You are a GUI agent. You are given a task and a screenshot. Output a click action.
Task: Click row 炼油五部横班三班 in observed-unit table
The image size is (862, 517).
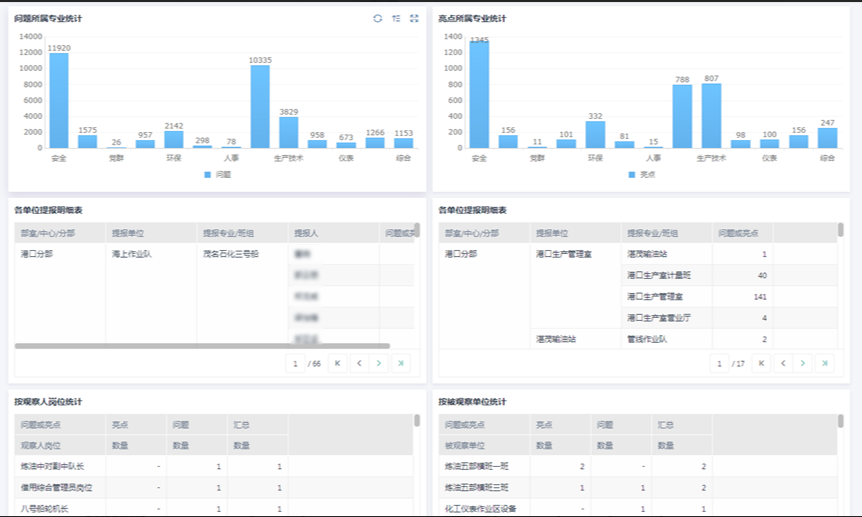pos(638,488)
